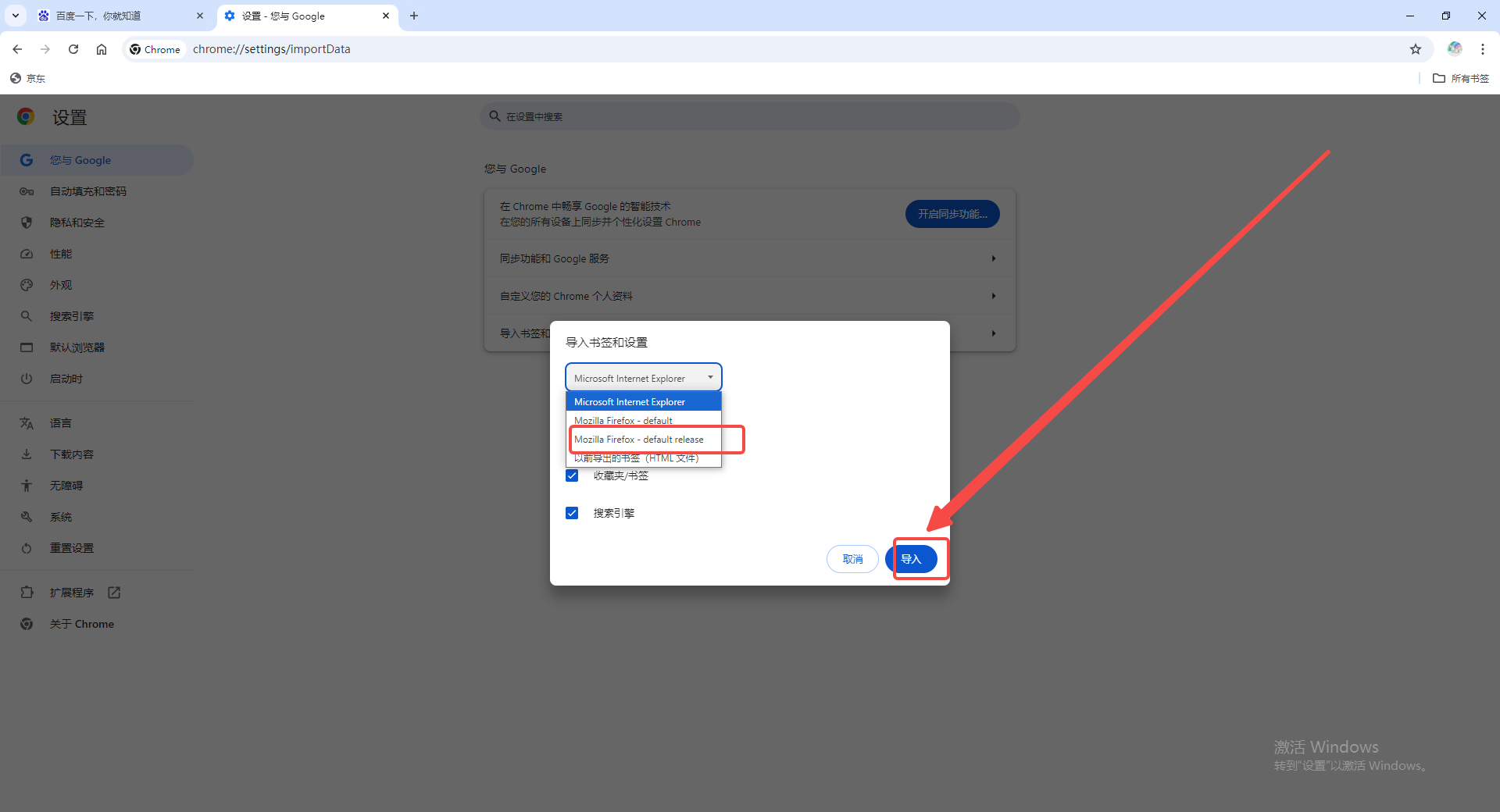This screenshot has width=1500, height=812.
Task: Click the 重置设置 reset icon
Action: coord(27,548)
